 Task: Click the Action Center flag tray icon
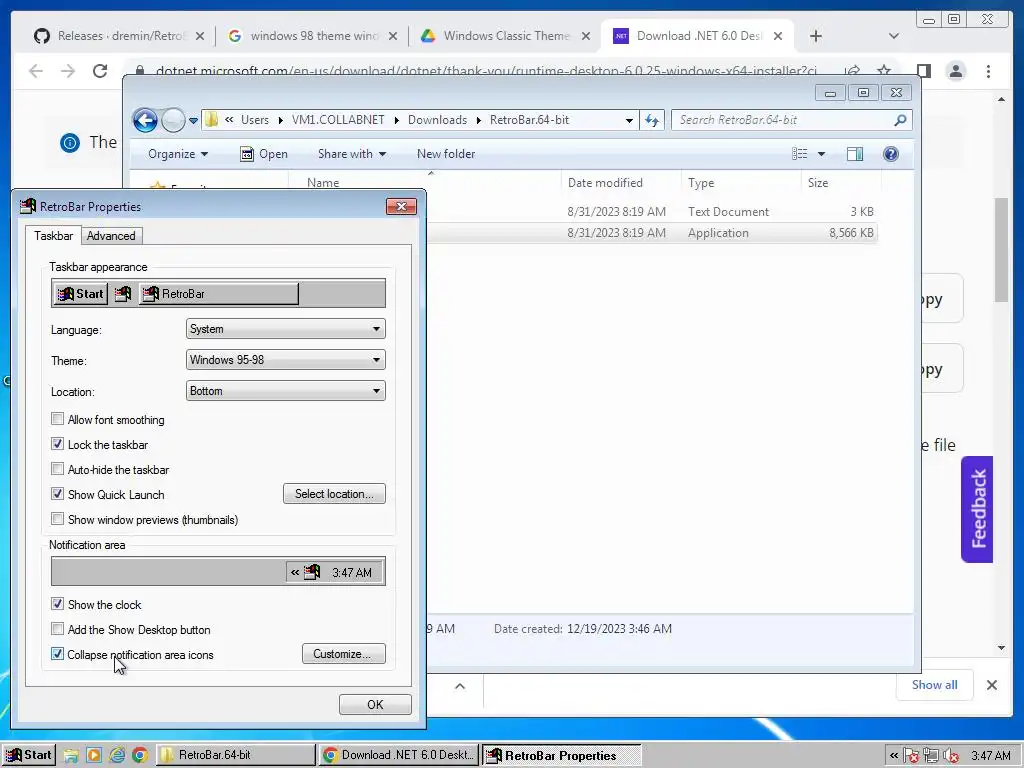point(911,756)
